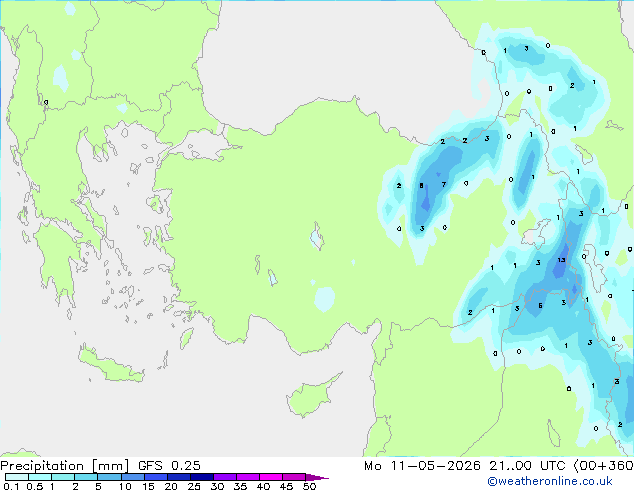Image resolution: width=634 pixels, height=490 pixels.
Task: Click the '8' precipitation value on the map
Action: (421, 186)
